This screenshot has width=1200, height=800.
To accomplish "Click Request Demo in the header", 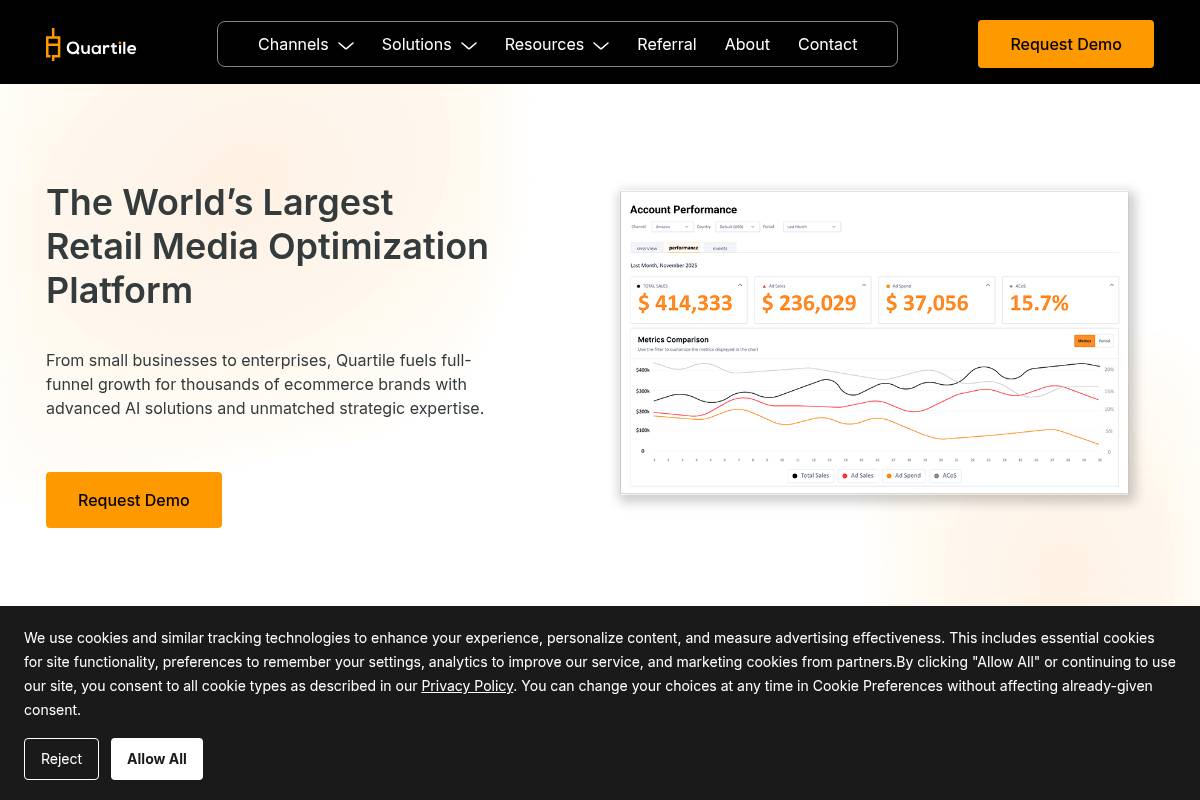I will 1066,44.
